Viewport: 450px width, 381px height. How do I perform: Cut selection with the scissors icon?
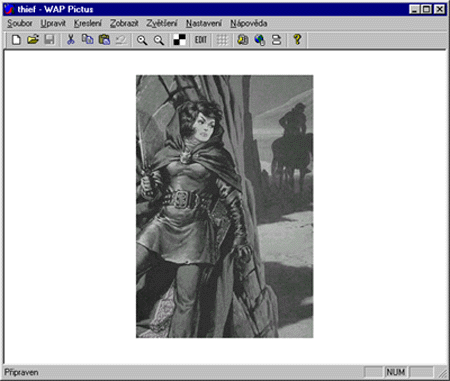pos(71,40)
